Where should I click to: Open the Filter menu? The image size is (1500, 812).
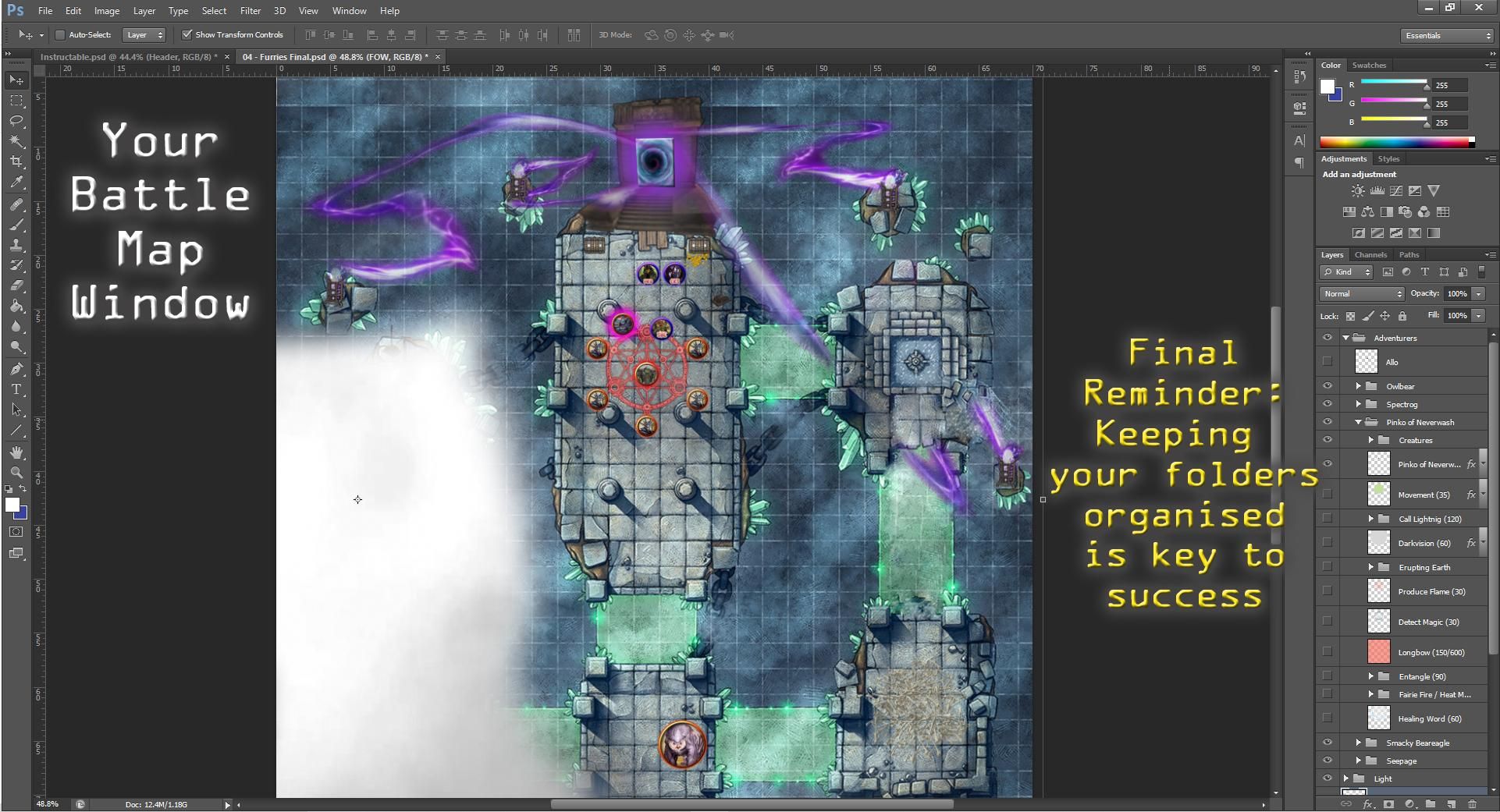click(x=250, y=10)
